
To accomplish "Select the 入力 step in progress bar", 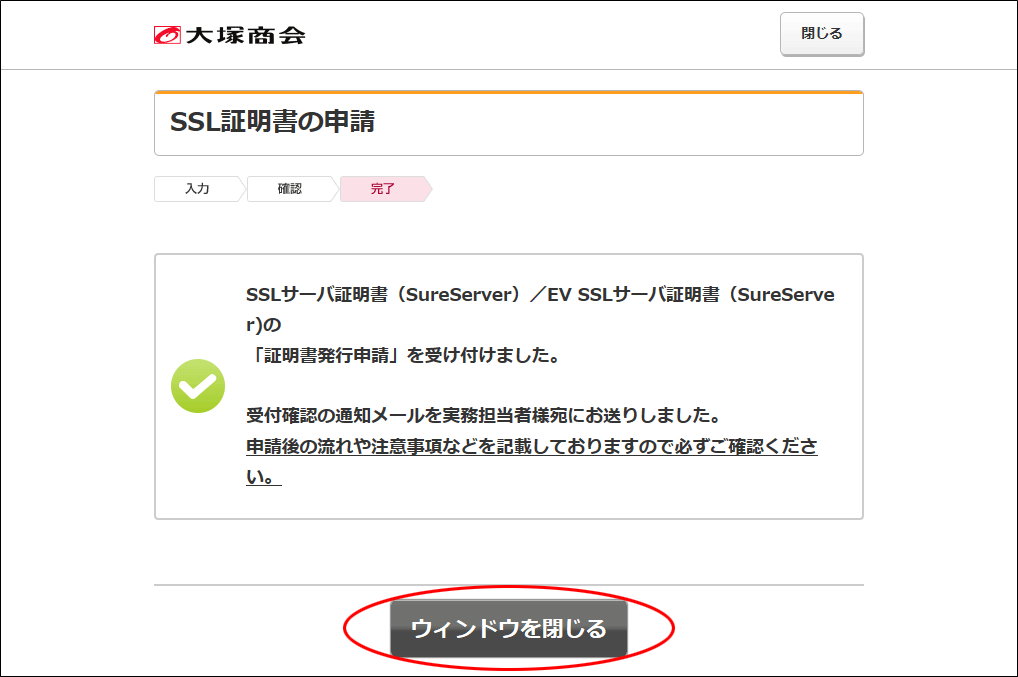I will click(x=198, y=189).
